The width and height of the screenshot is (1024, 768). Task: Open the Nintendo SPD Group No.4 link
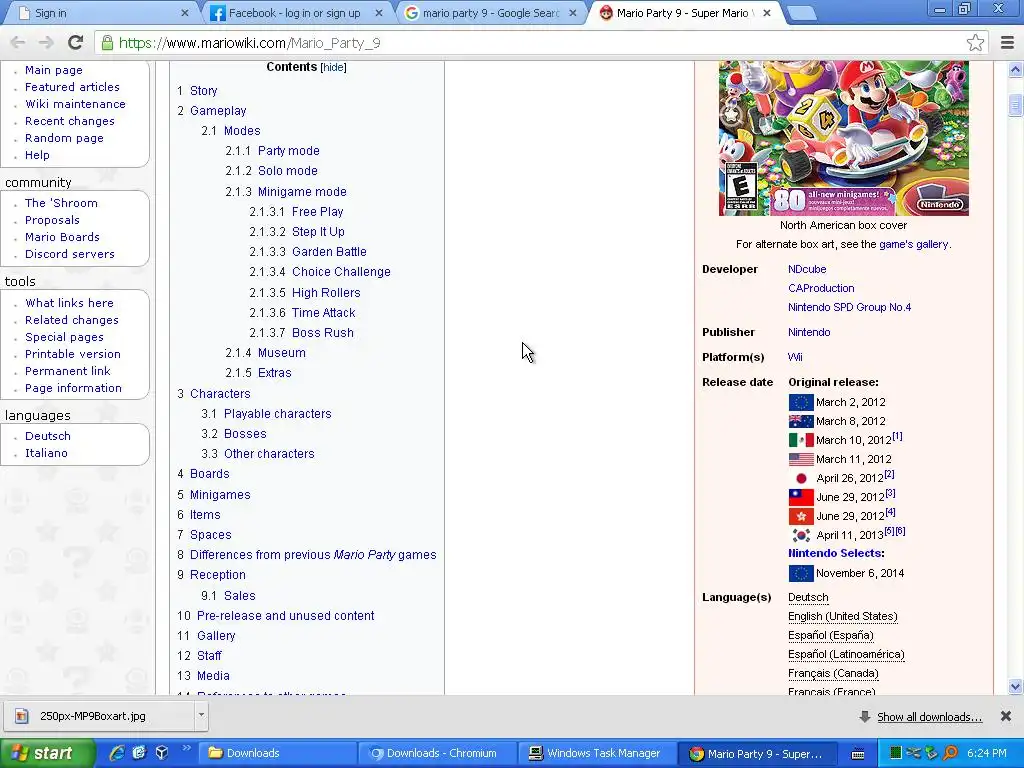pos(850,307)
